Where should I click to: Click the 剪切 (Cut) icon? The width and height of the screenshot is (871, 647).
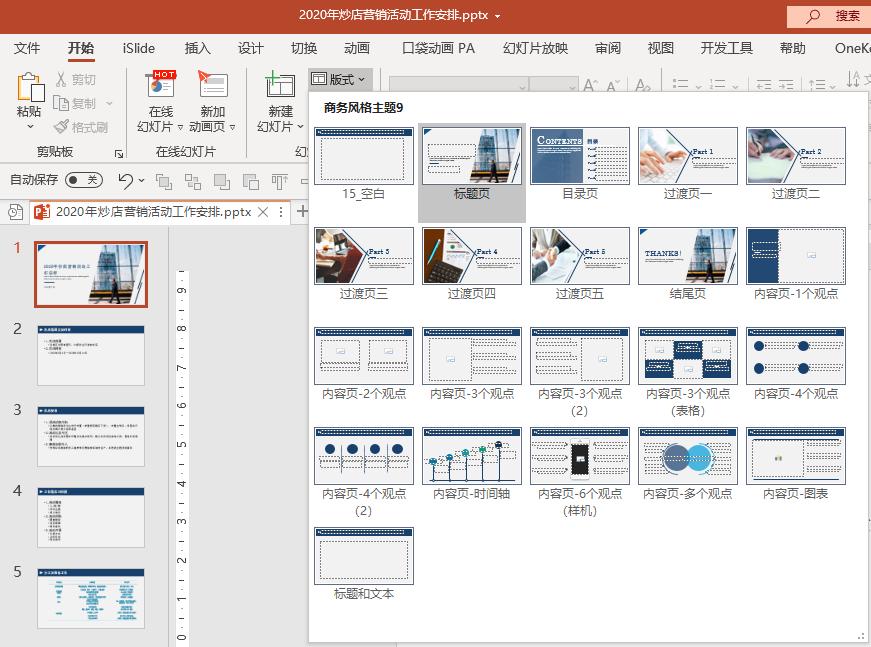61,77
